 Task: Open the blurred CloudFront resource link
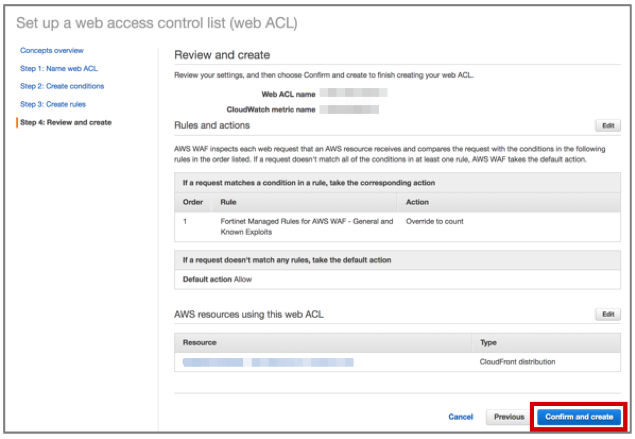(267, 363)
